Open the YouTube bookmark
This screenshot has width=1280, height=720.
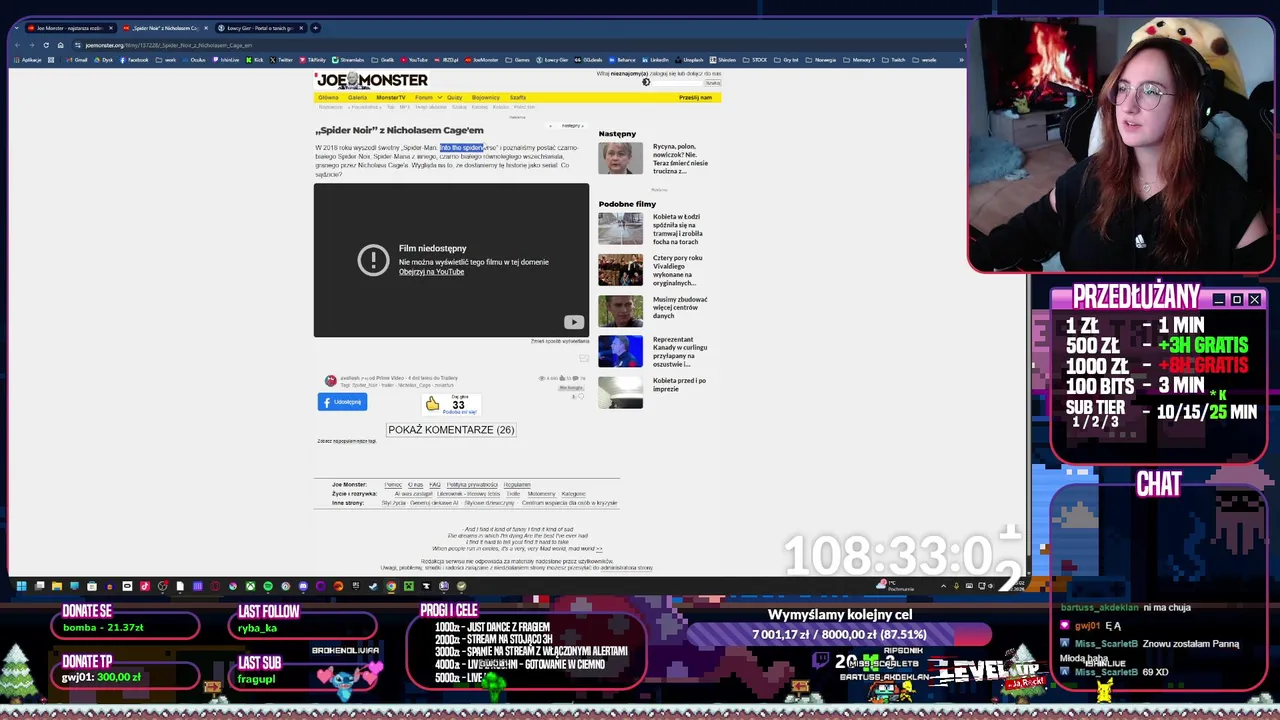pyautogui.click(x=414, y=60)
